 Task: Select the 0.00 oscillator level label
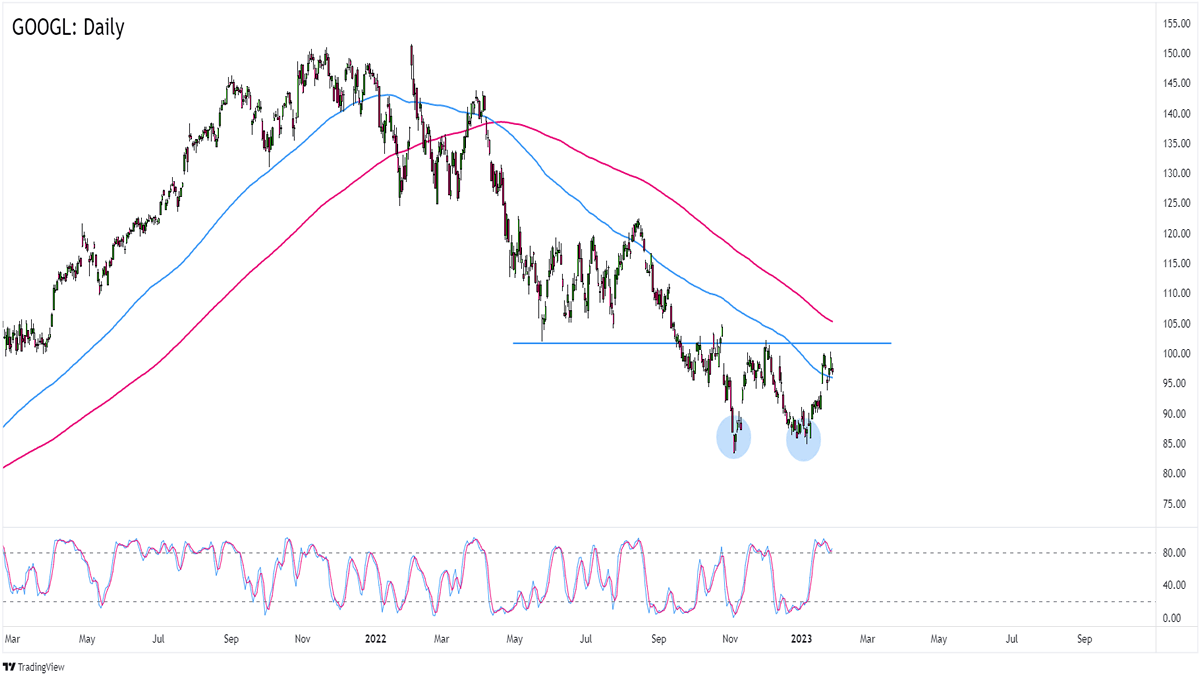pos(1171,618)
